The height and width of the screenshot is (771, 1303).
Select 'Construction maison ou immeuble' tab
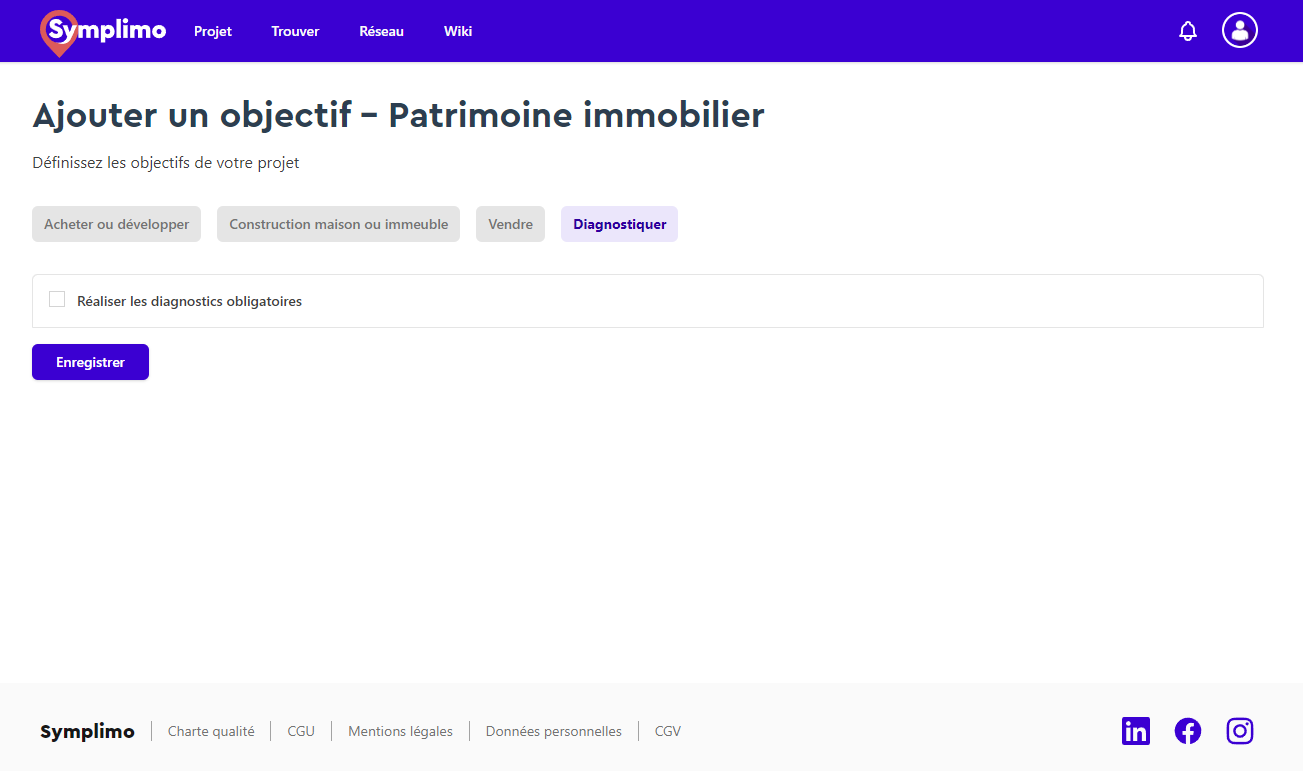point(338,224)
